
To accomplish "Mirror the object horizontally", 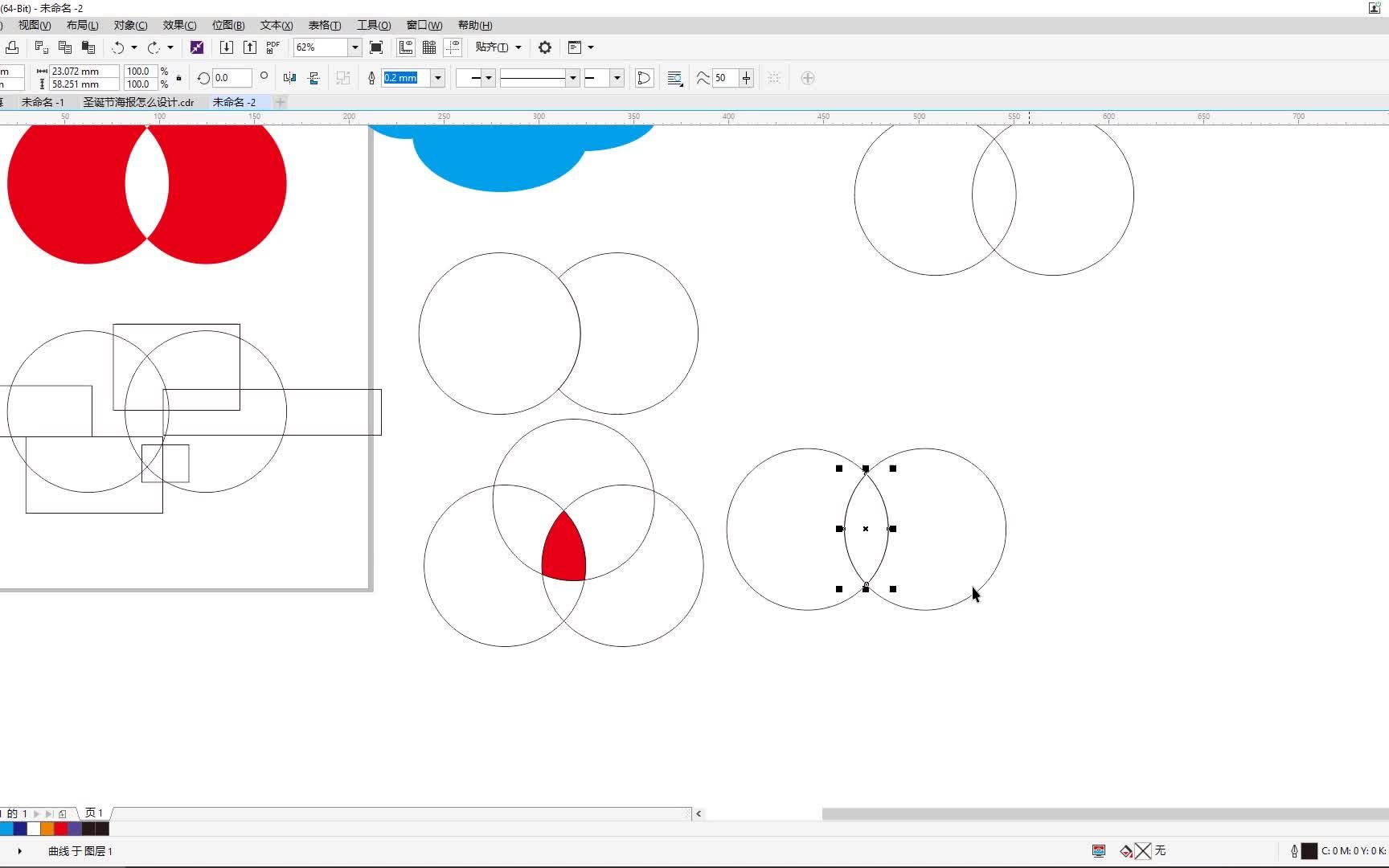I will click(290, 78).
